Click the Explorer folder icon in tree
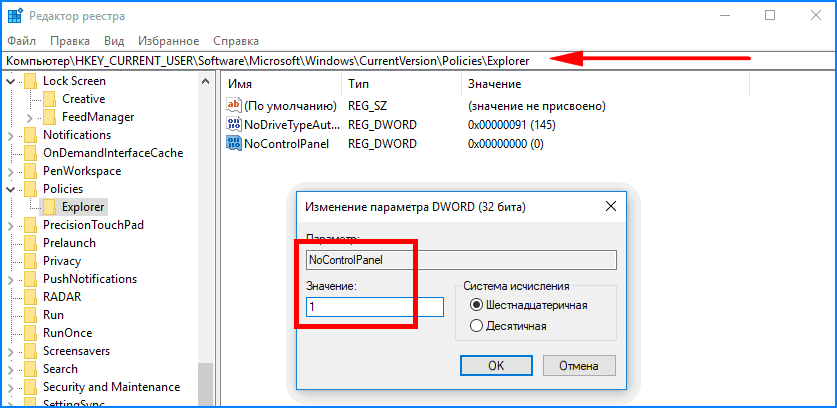Viewport: 837px width, 408px height. [49, 206]
